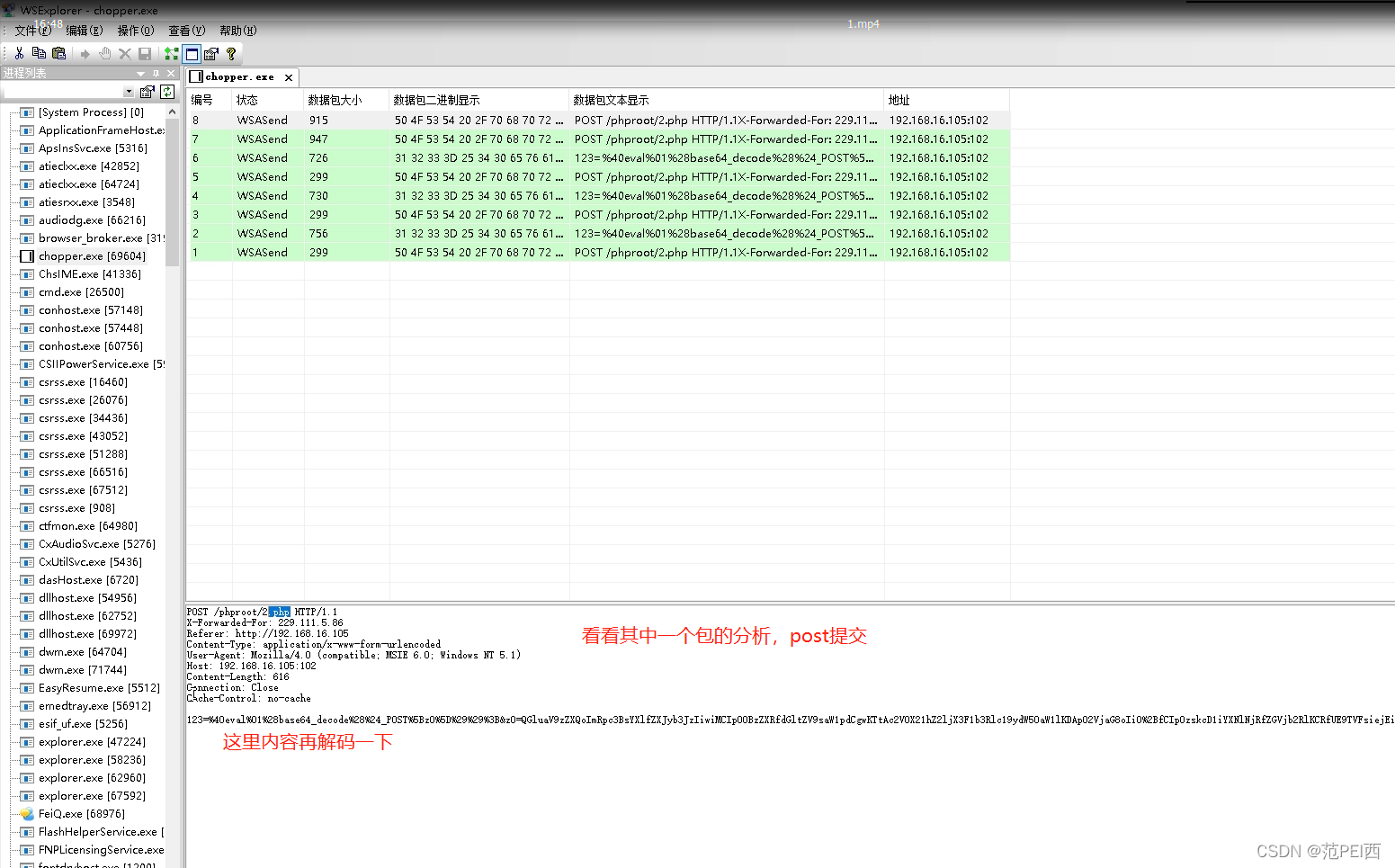Select audiodg.exe [66216] process

pos(92,220)
